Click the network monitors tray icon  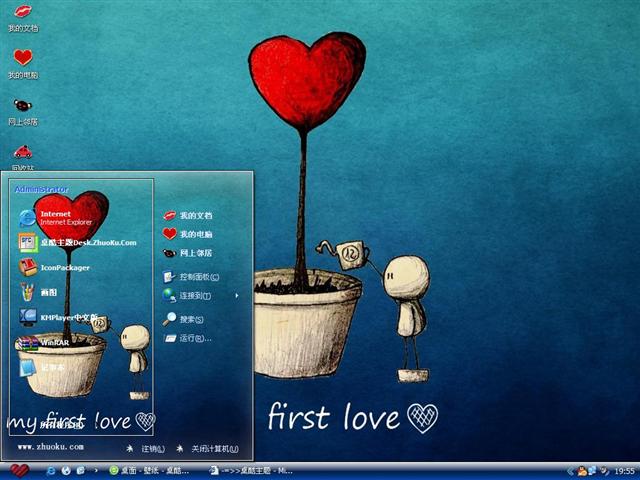[592, 471]
